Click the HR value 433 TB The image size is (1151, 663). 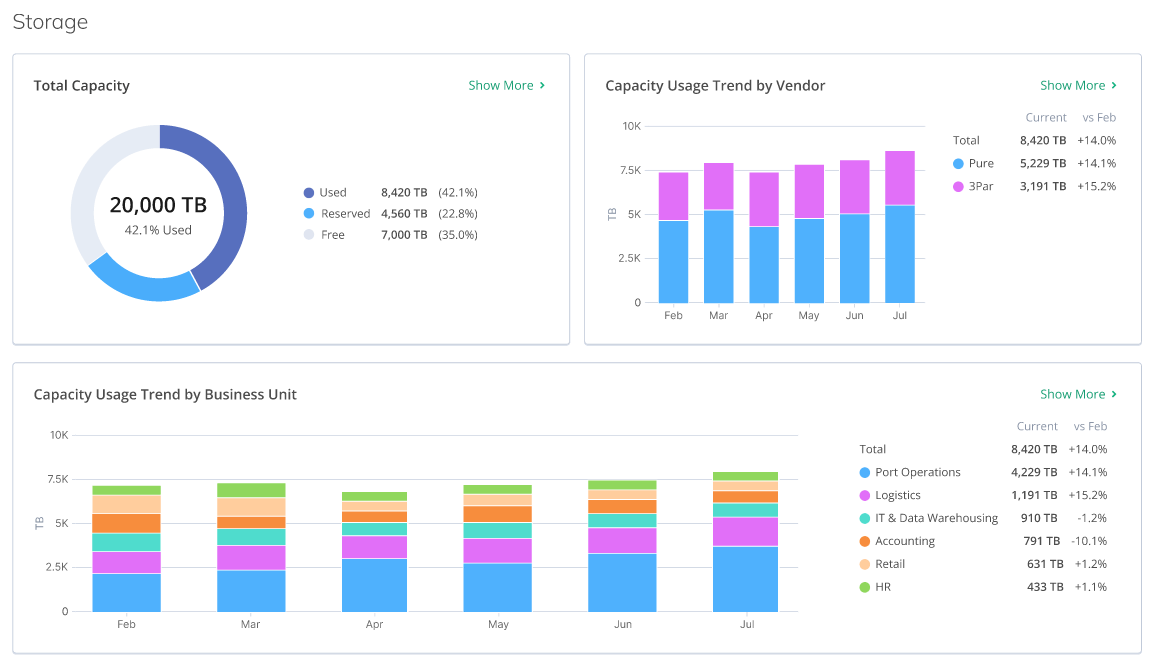[1045, 587]
